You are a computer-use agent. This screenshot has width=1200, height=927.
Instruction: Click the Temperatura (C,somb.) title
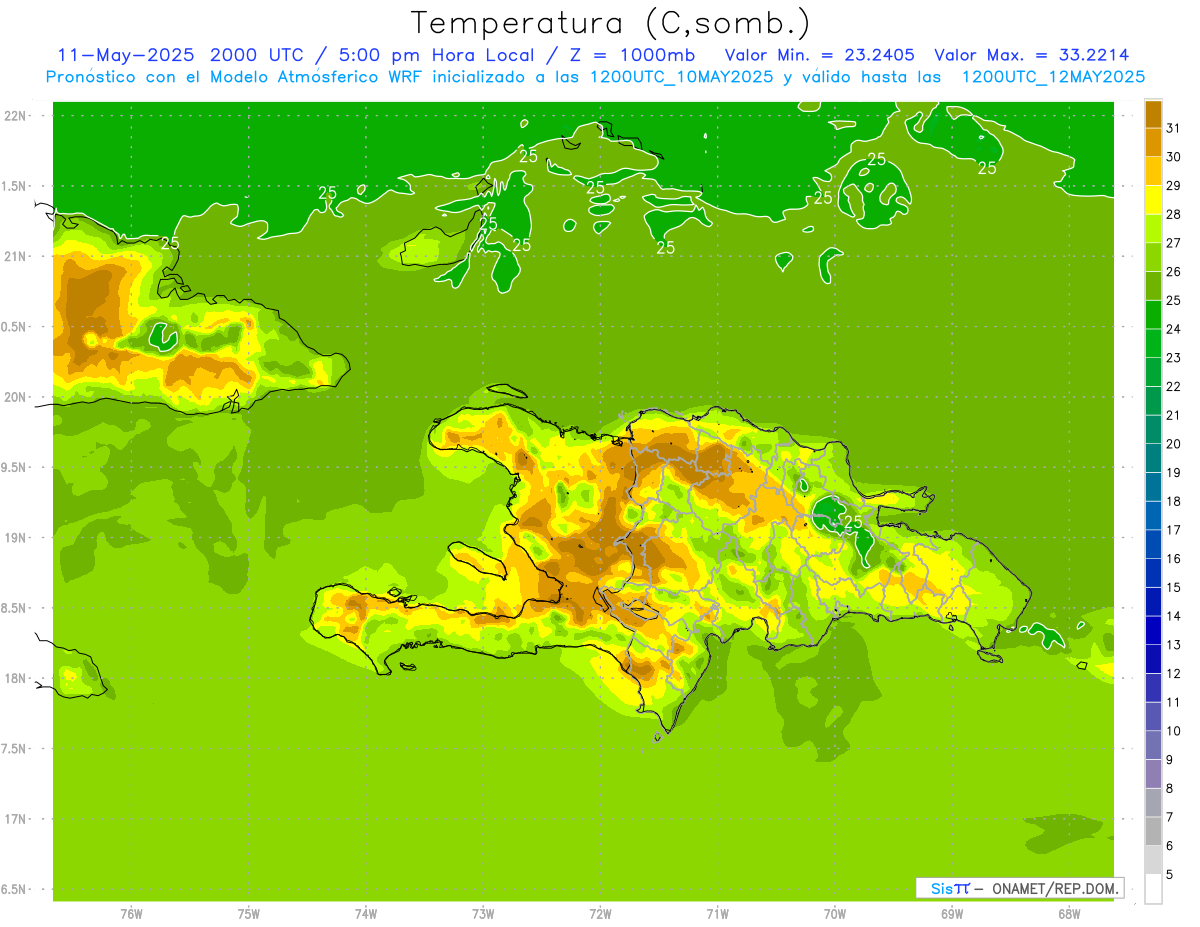tap(611, 23)
